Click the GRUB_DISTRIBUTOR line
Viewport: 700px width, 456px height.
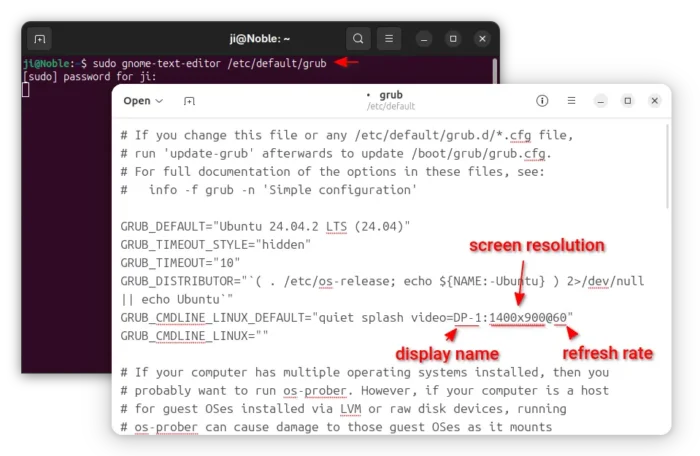pyautogui.click(x=382, y=281)
